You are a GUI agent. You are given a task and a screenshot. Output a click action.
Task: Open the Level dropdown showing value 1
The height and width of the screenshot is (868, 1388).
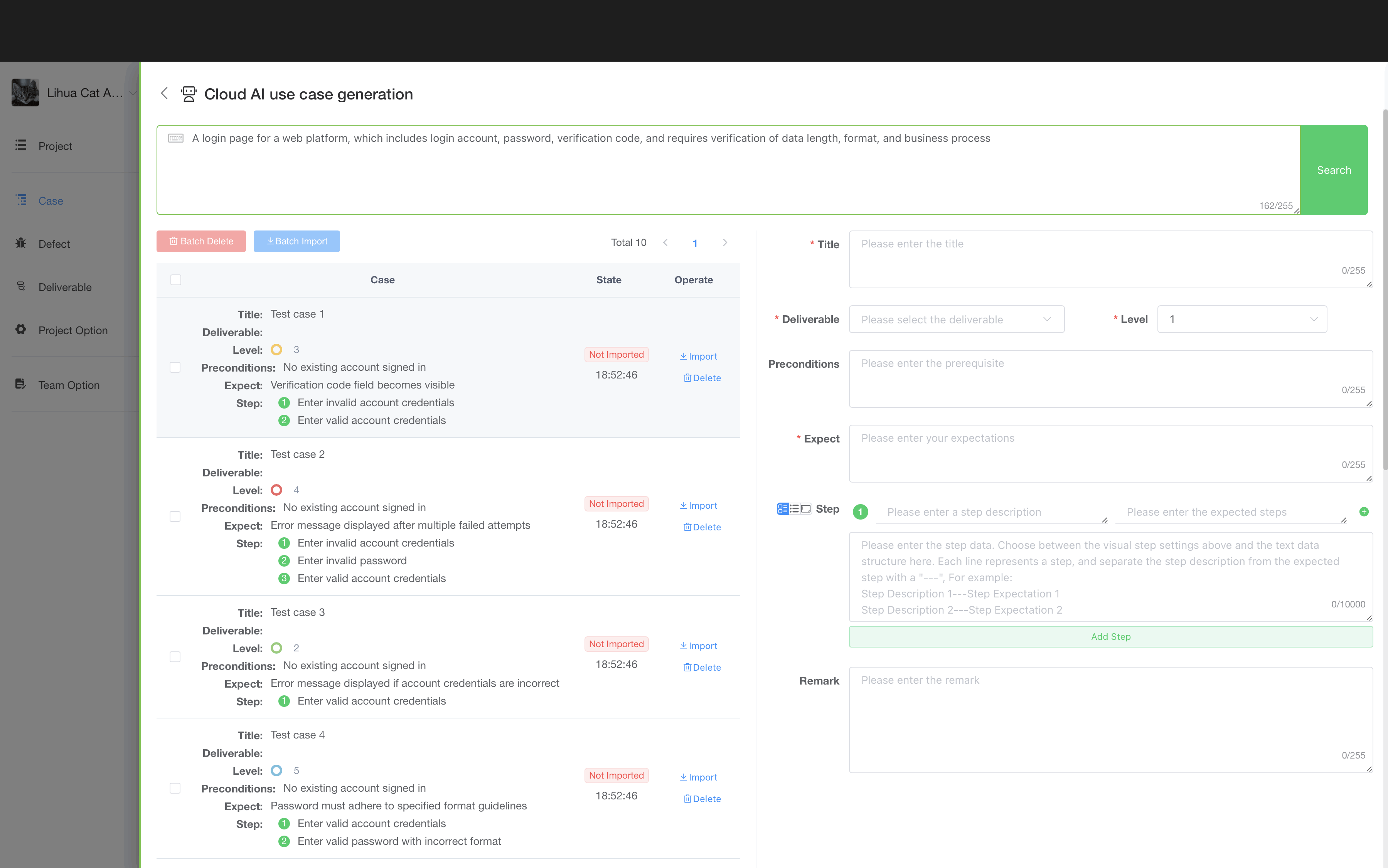coord(1241,319)
